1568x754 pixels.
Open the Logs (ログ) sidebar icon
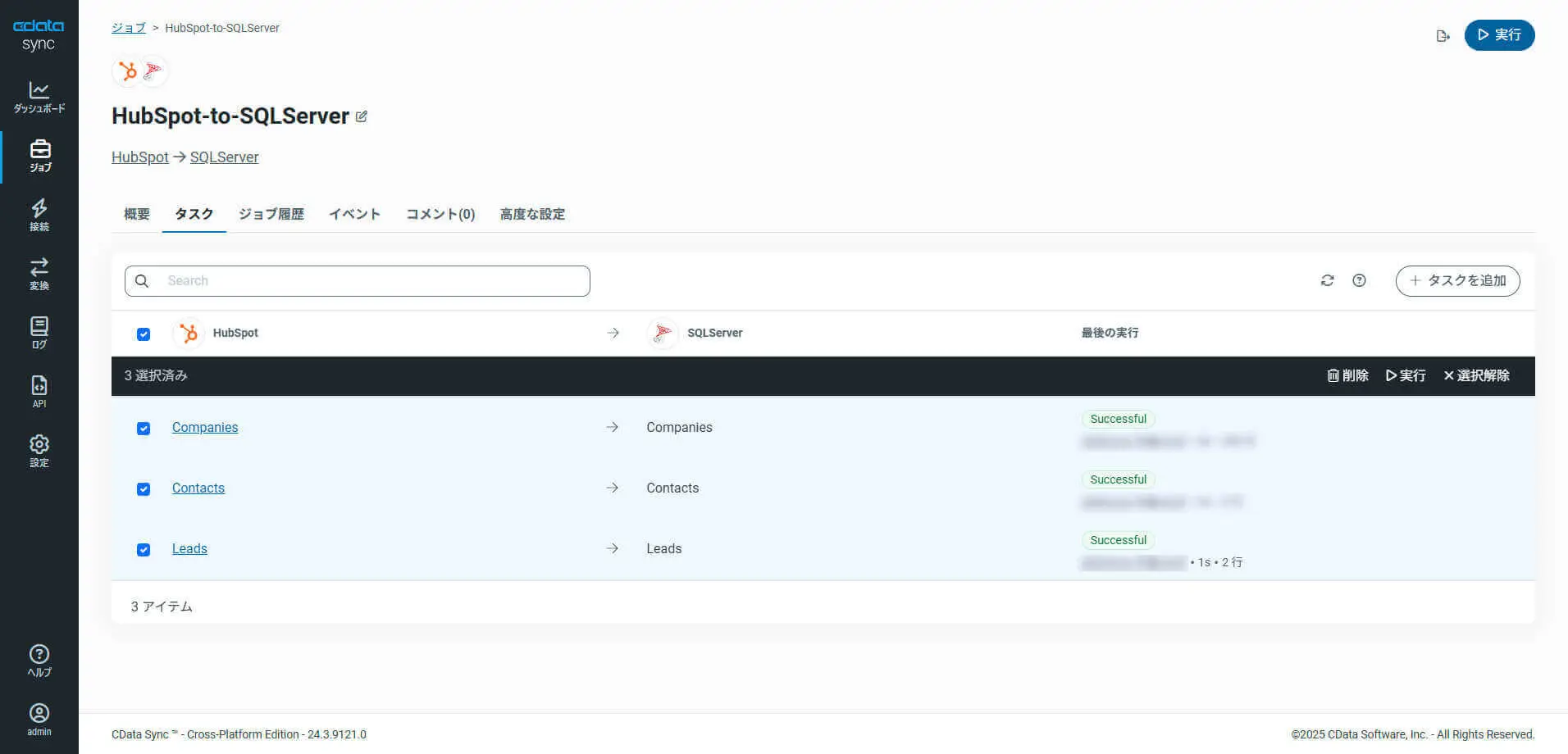[39, 333]
